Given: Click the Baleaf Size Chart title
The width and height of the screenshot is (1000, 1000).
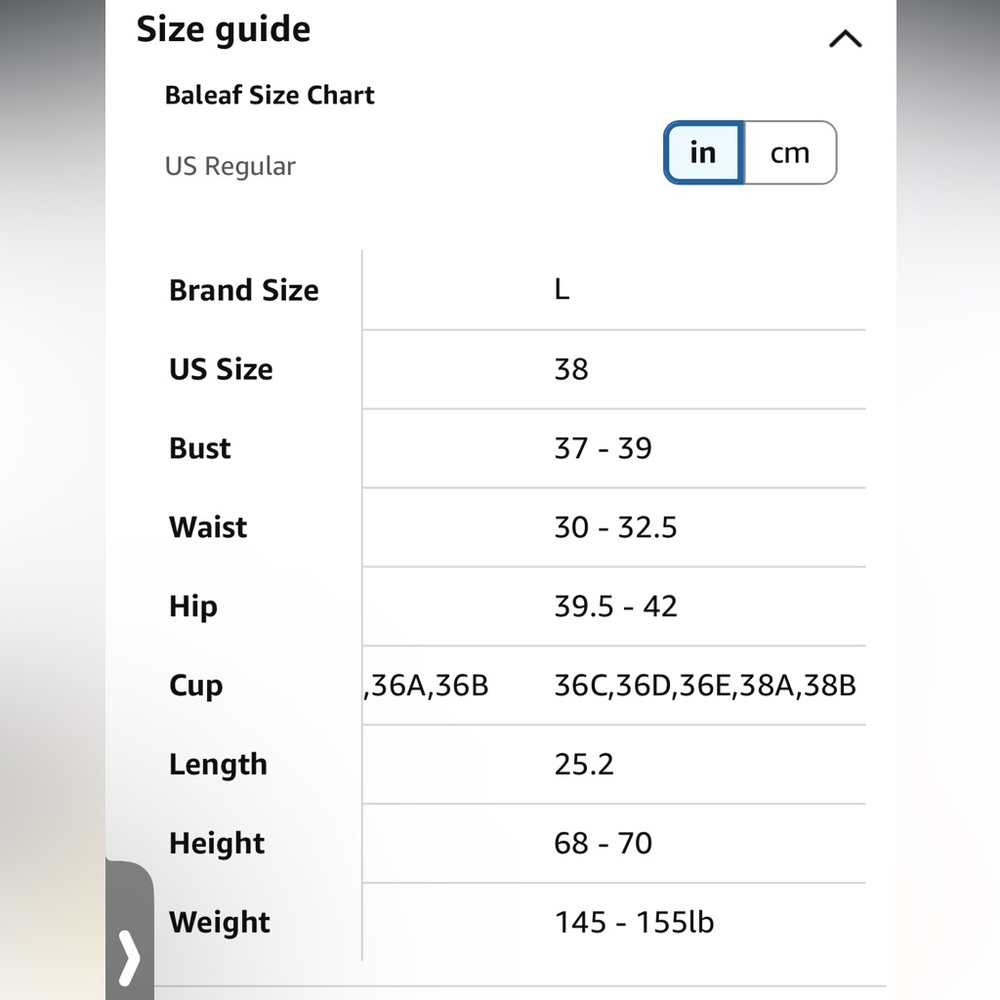Looking at the screenshot, I should pos(269,96).
